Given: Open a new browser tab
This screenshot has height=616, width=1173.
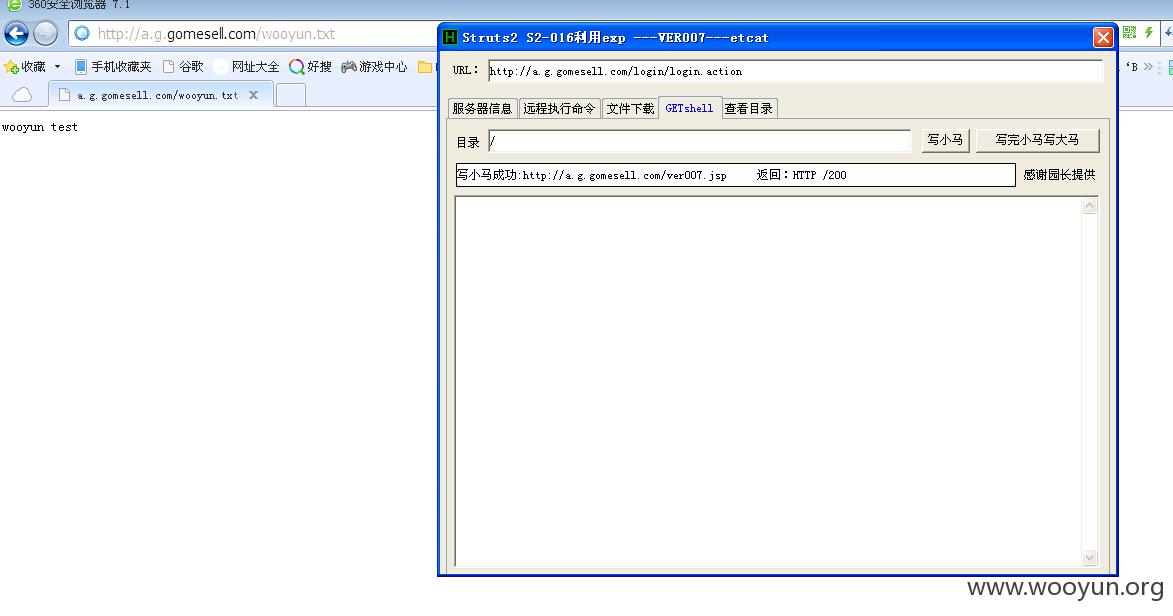Looking at the screenshot, I should (291, 95).
